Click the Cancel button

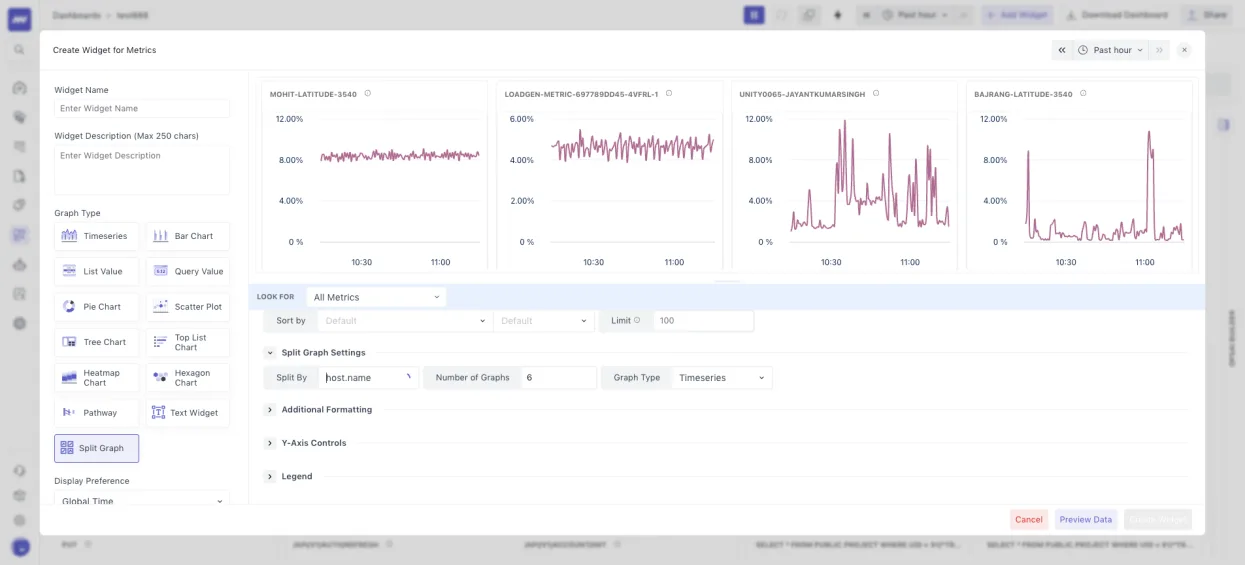click(1029, 520)
